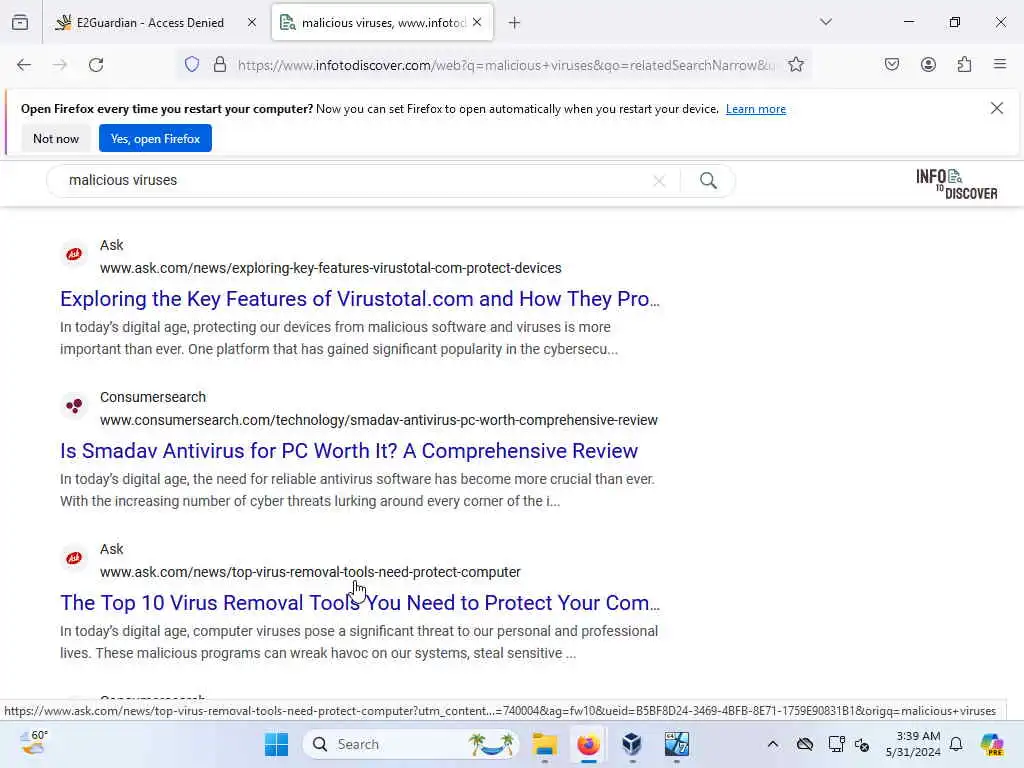This screenshot has width=1024, height=768.
Task: Click the taskbar Search box
Action: (411, 744)
